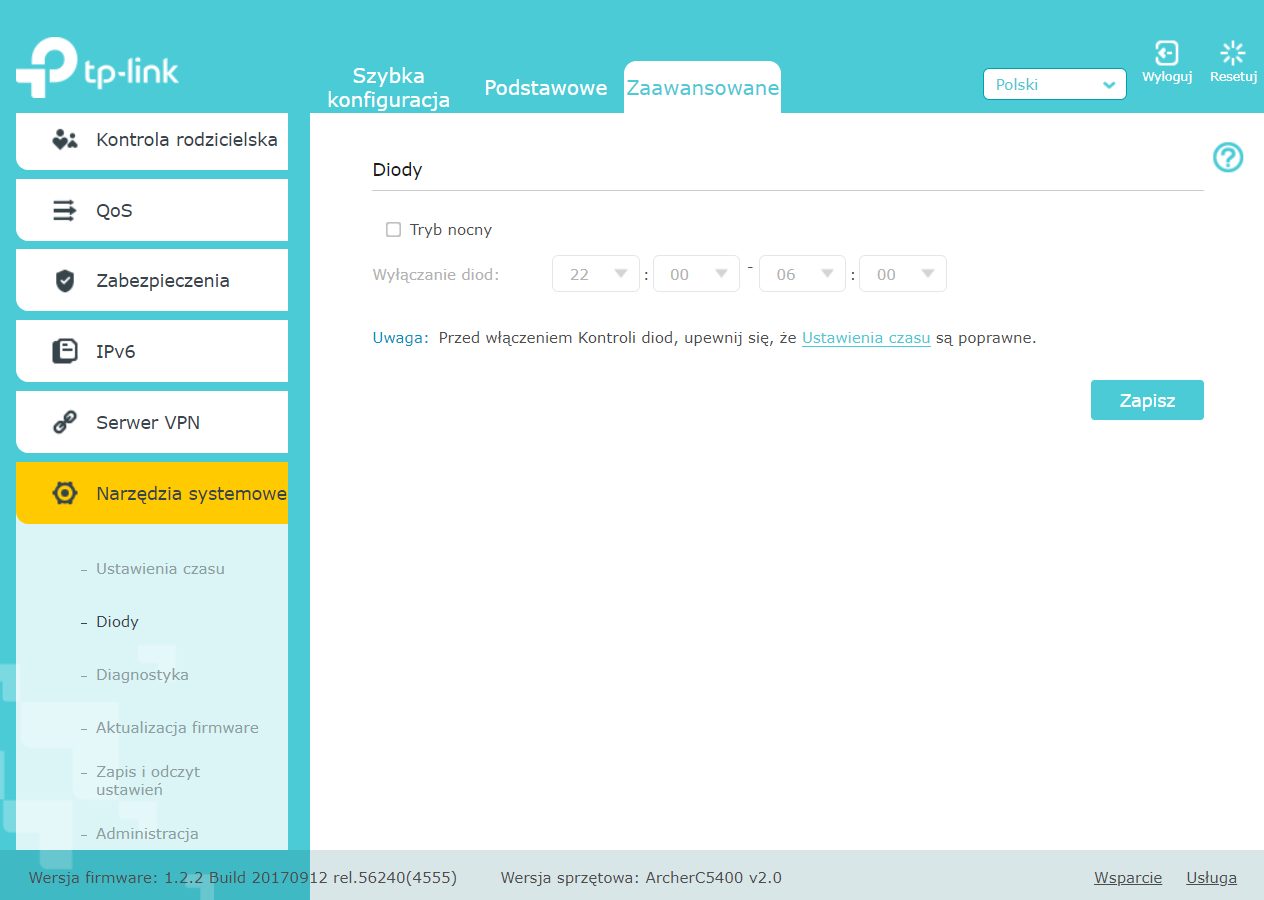Open Aktualizacja firmware submenu item
Screen dimensions: 1264x900
pos(177,728)
